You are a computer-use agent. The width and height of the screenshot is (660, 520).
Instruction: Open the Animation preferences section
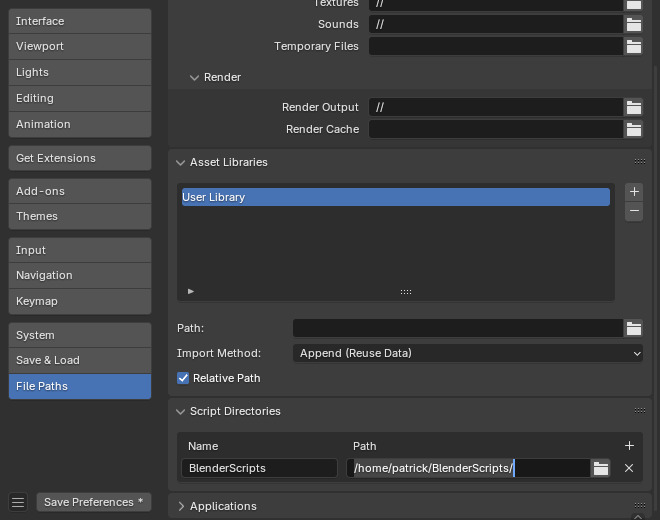80,125
